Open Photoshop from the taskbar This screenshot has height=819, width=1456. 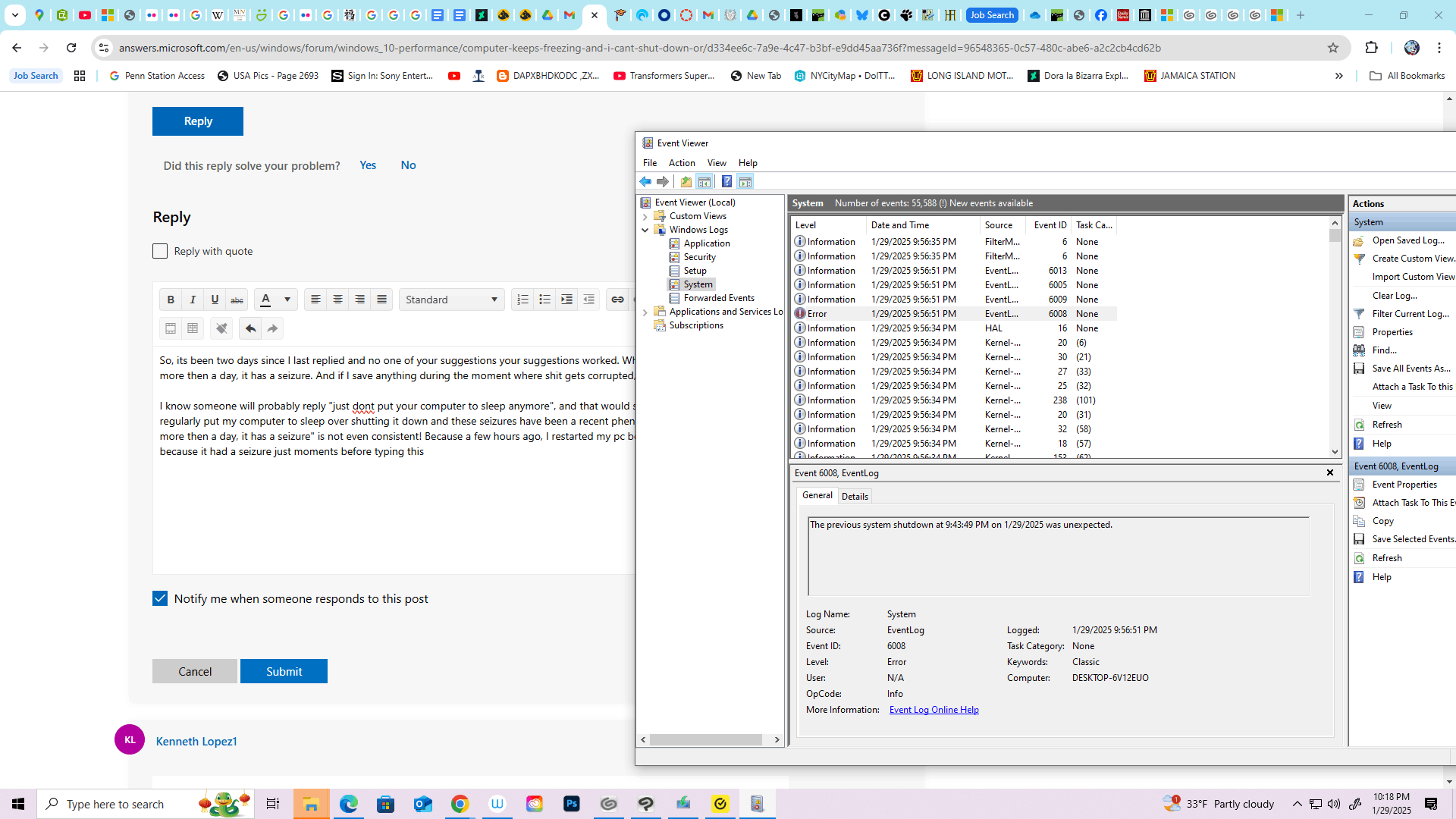[571, 804]
